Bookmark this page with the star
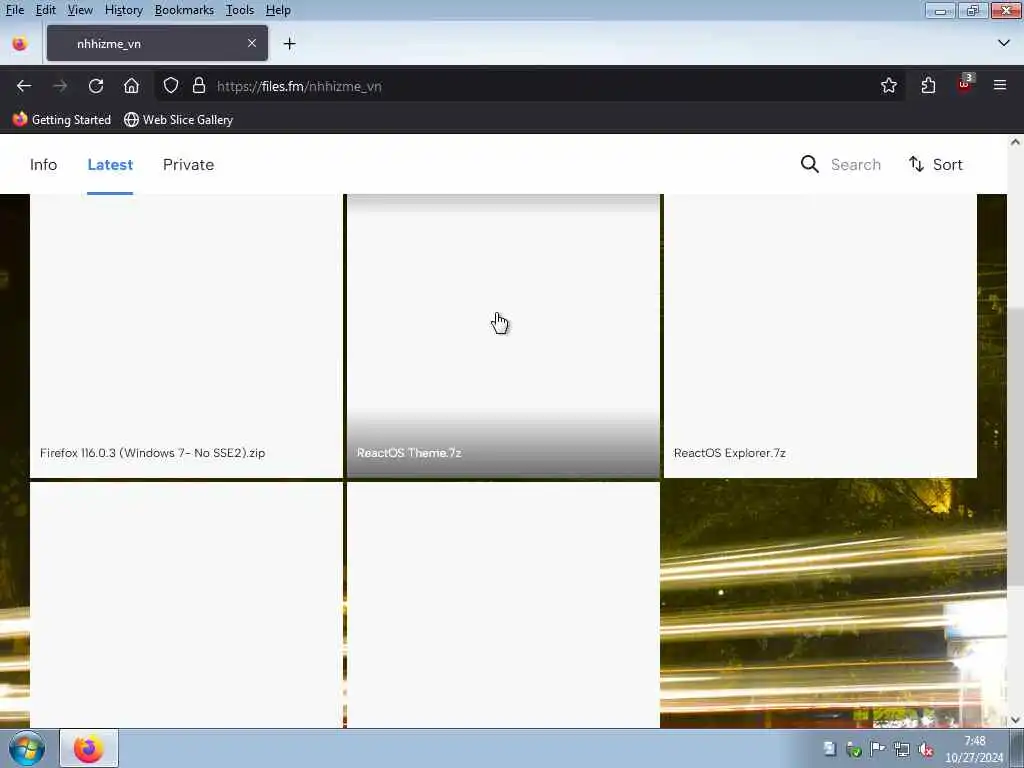 (x=888, y=86)
